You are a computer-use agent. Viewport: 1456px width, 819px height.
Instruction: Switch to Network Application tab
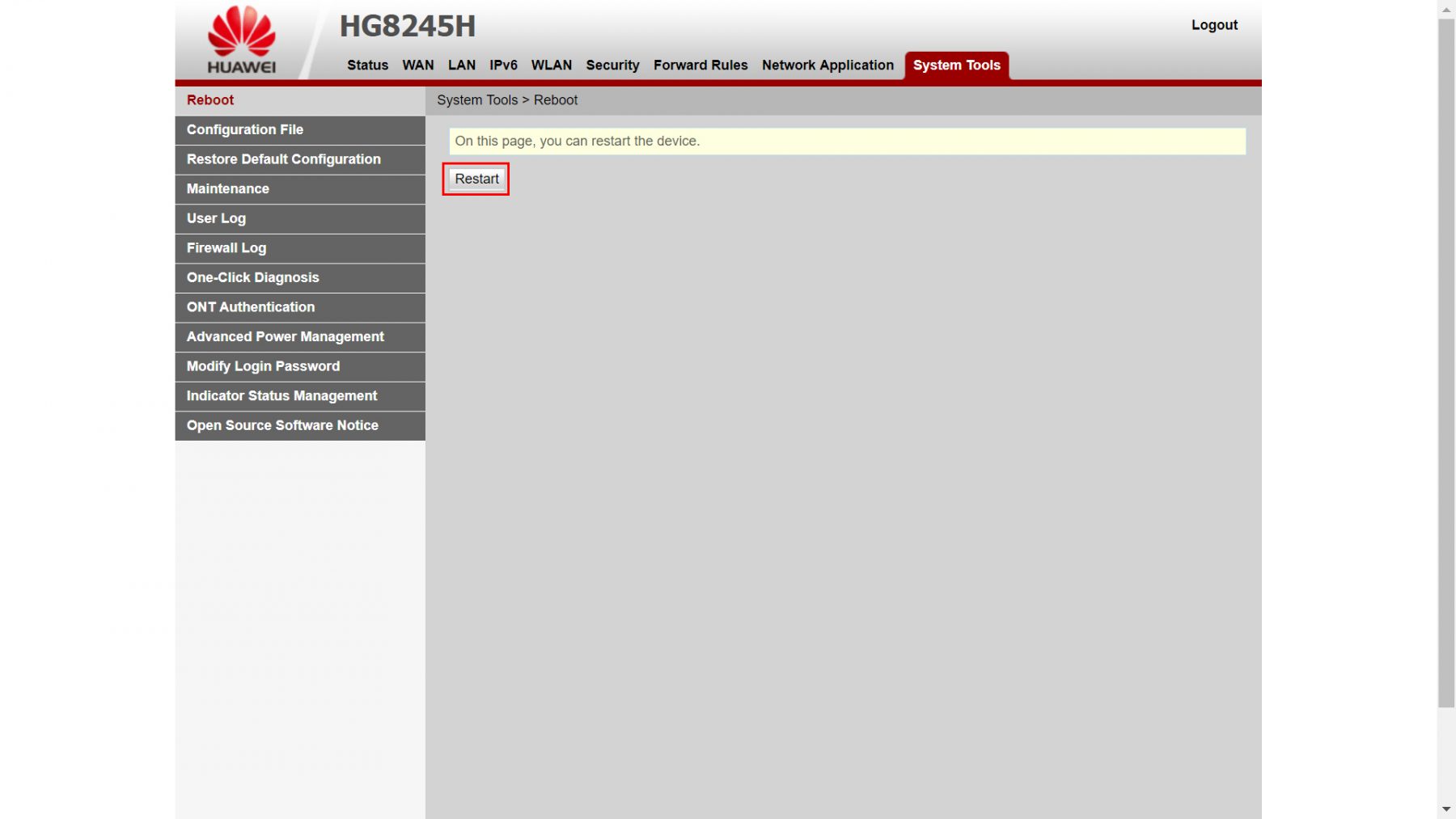pos(827,65)
